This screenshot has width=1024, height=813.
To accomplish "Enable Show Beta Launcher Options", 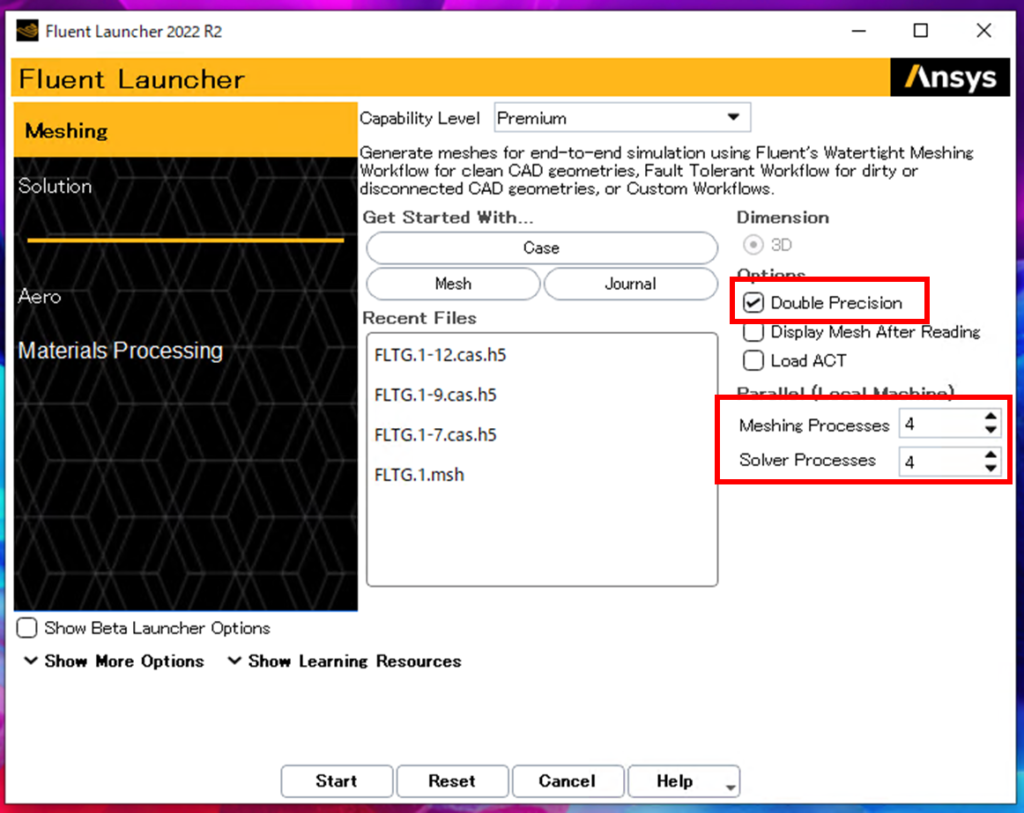I will coord(27,628).
